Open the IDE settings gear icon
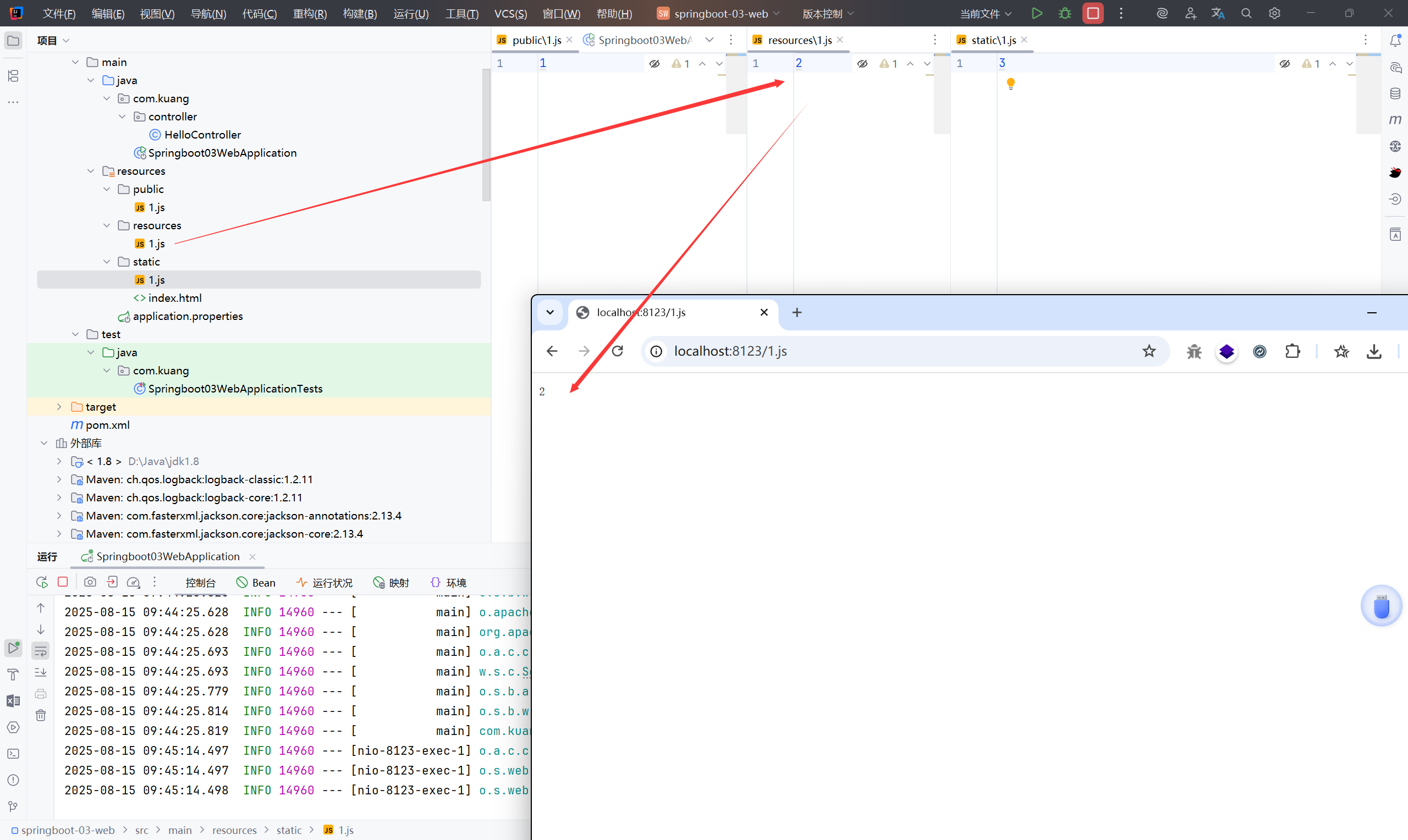Viewport: 1408px width, 840px height. coord(1274,14)
